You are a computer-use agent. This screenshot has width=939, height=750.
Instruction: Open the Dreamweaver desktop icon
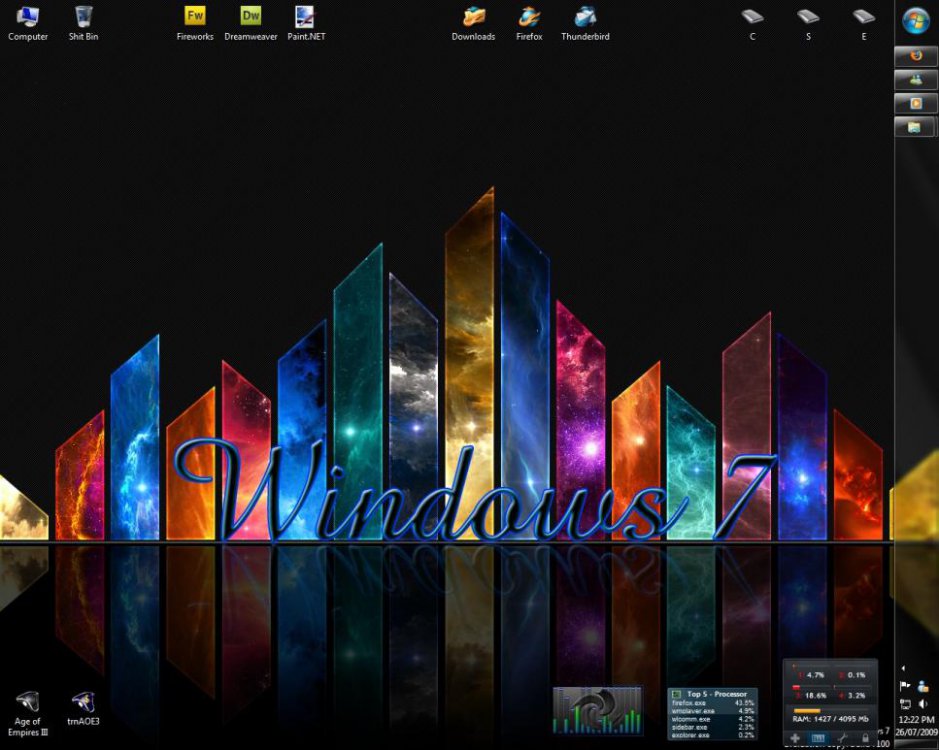coord(250,17)
